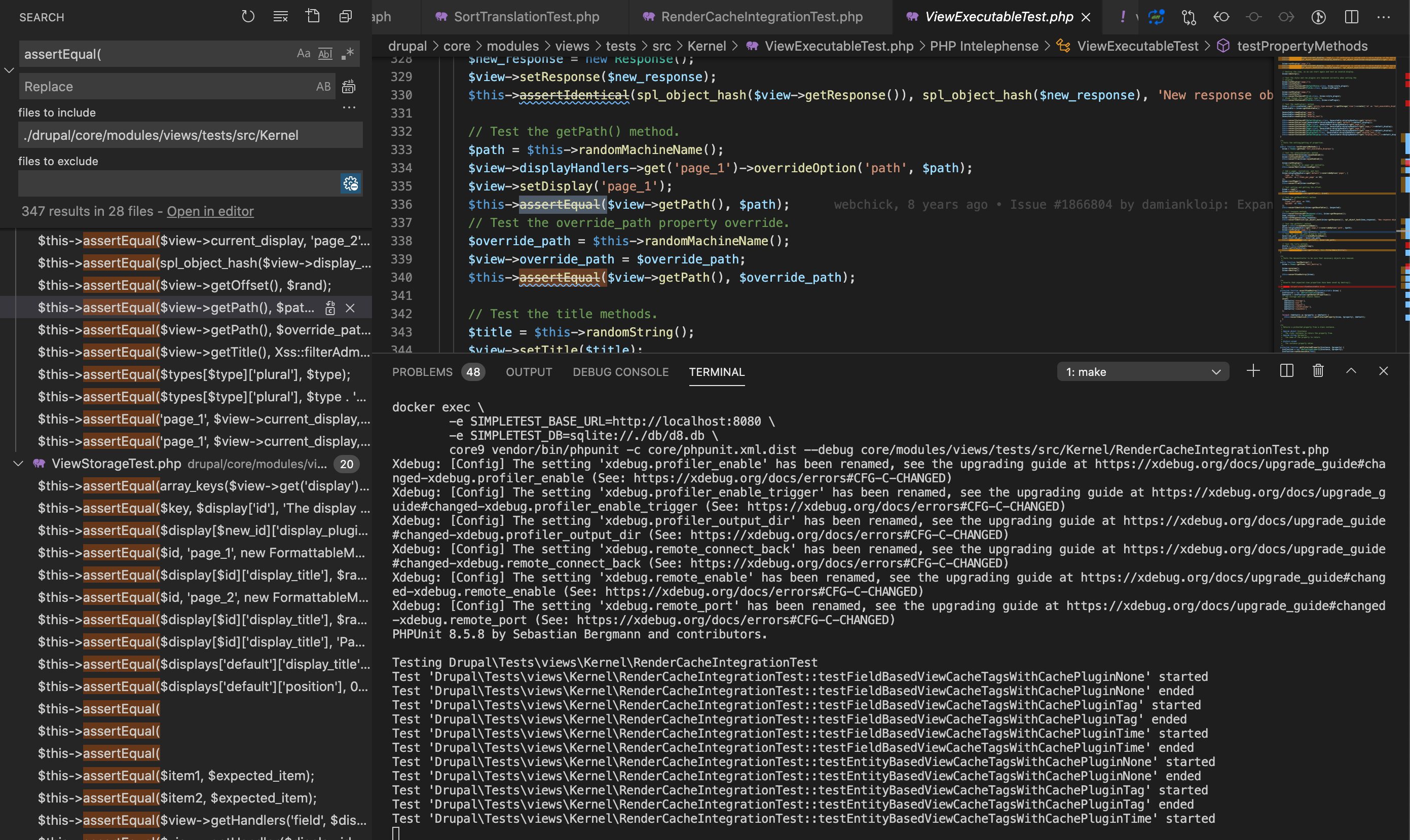The width and height of the screenshot is (1410, 840).
Task: Clear all search results
Action: point(280,16)
